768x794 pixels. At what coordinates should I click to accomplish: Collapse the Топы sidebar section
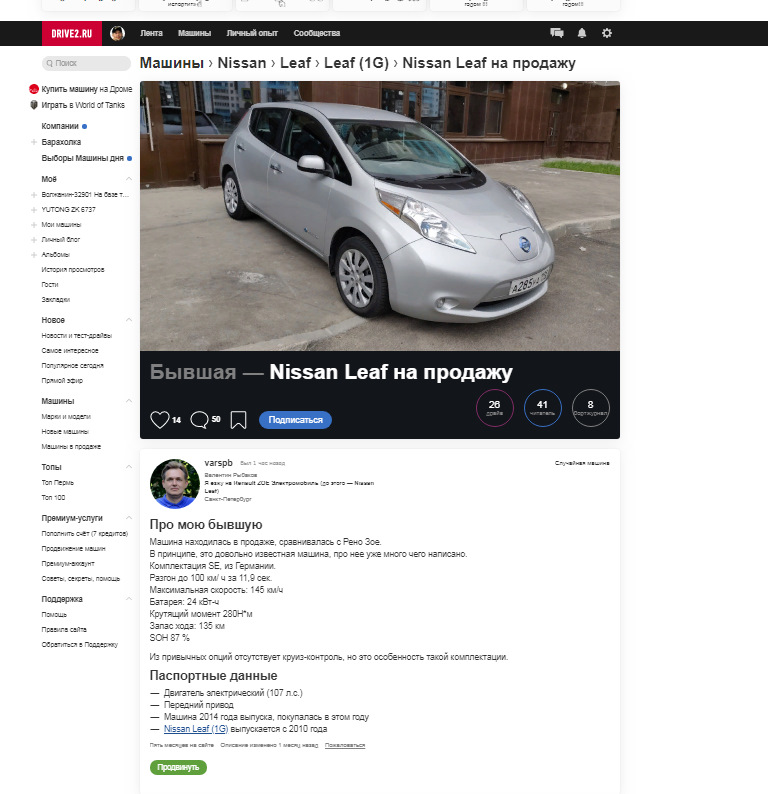tap(129, 467)
